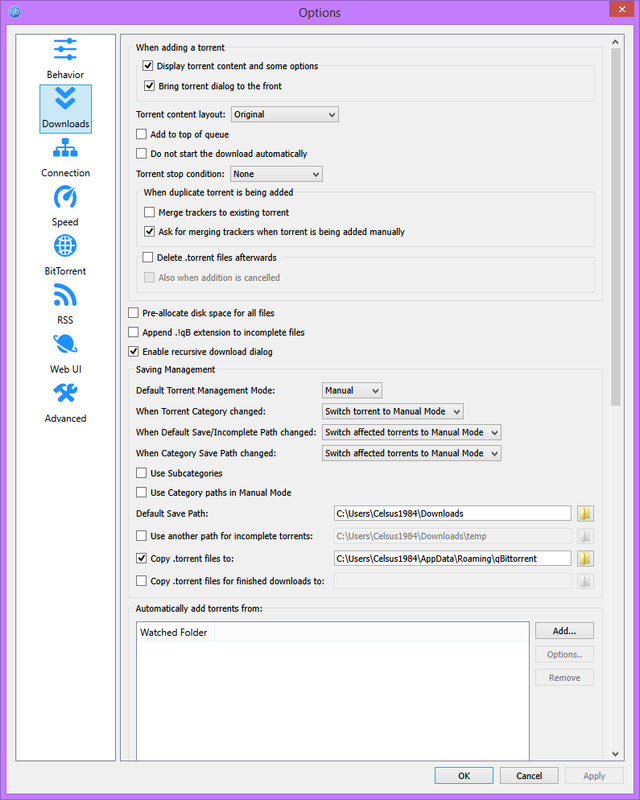Open Torrent stop condition dropdown
The height and width of the screenshot is (800, 640).
(x=276, y=174)
